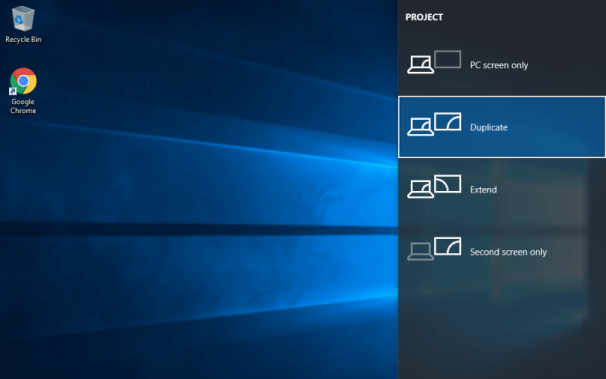Screen dimensions: 606x379
Task: Click the Recycle Bin text label
Action: tap(23, 39)
